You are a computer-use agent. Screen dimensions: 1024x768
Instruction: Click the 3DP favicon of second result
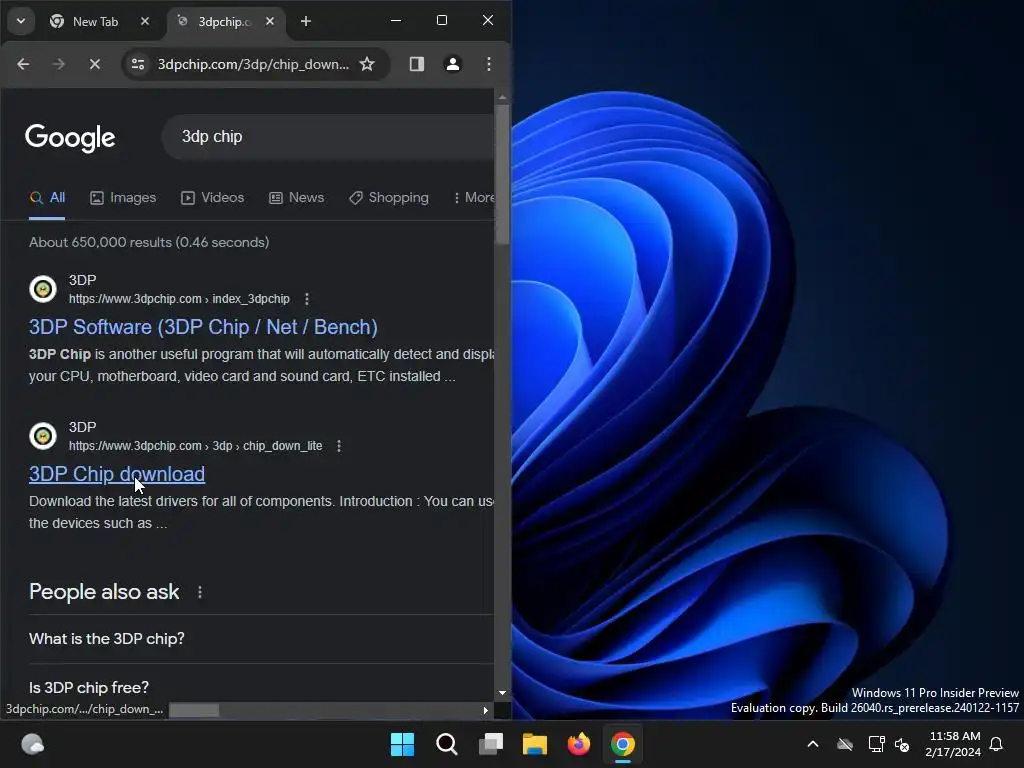point(43,436)
